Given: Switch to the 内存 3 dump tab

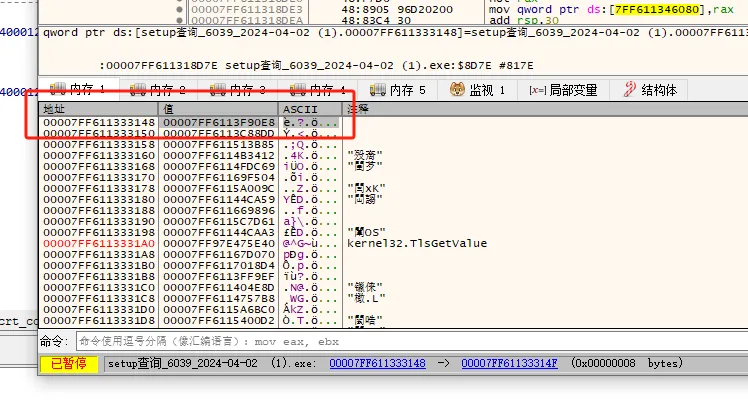Looking at the screenshot, I should [238, 90].
